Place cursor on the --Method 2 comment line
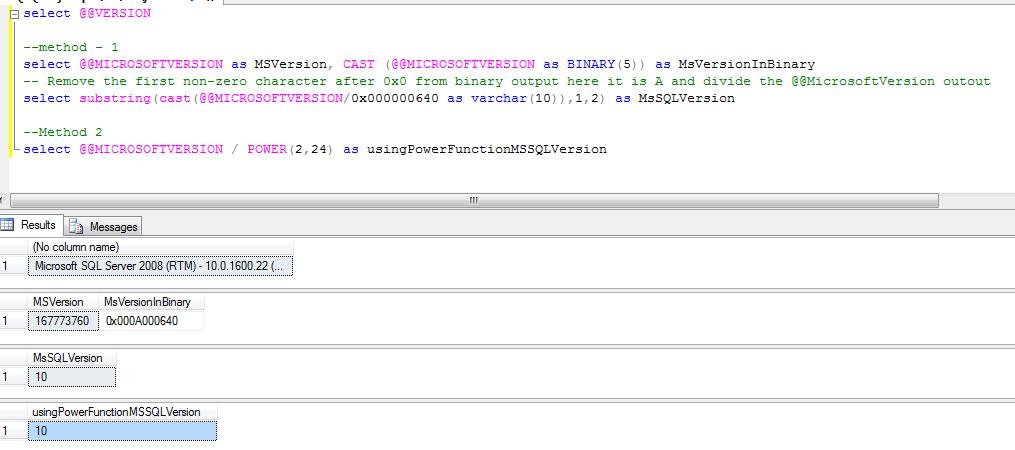Viewport: 1015px width, 450px height. point(63,132)
